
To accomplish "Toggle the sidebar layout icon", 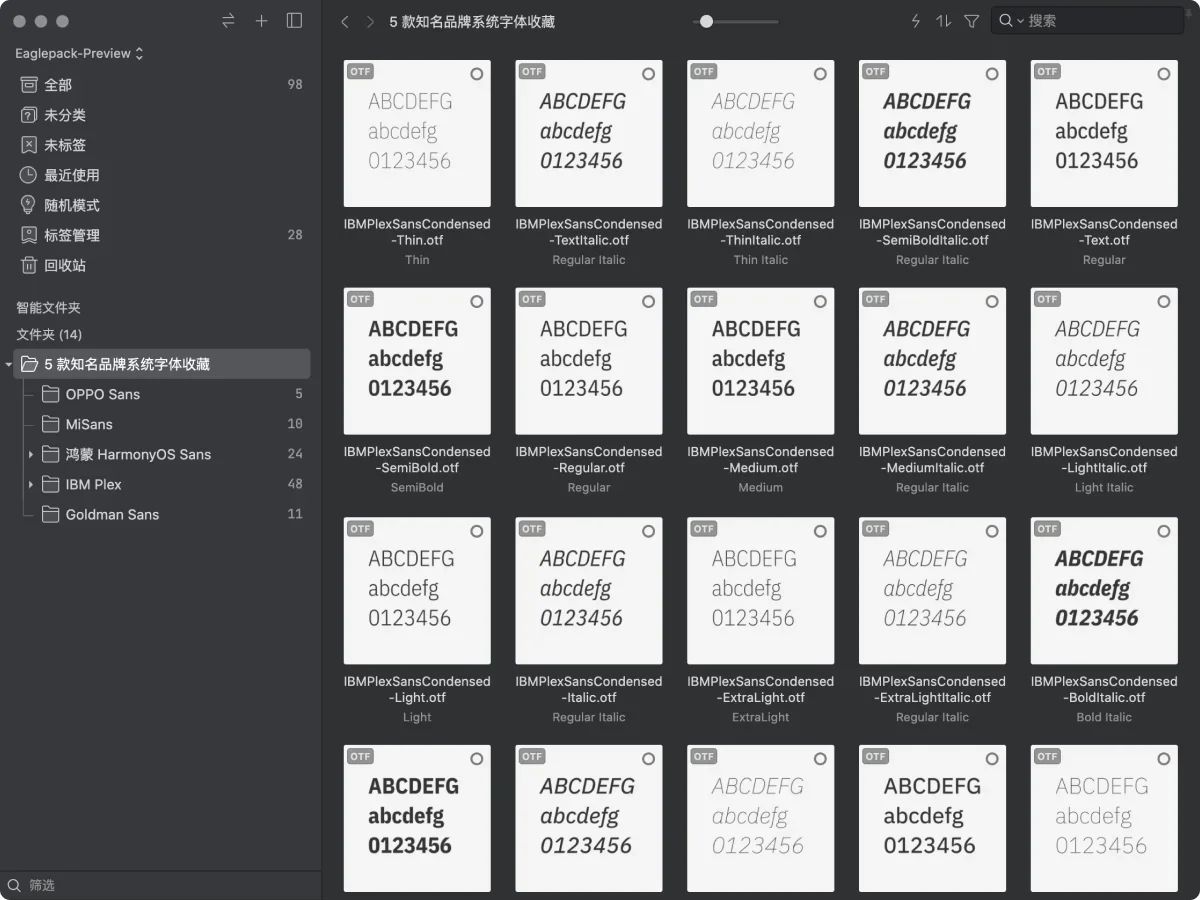I will pos(294,20).
